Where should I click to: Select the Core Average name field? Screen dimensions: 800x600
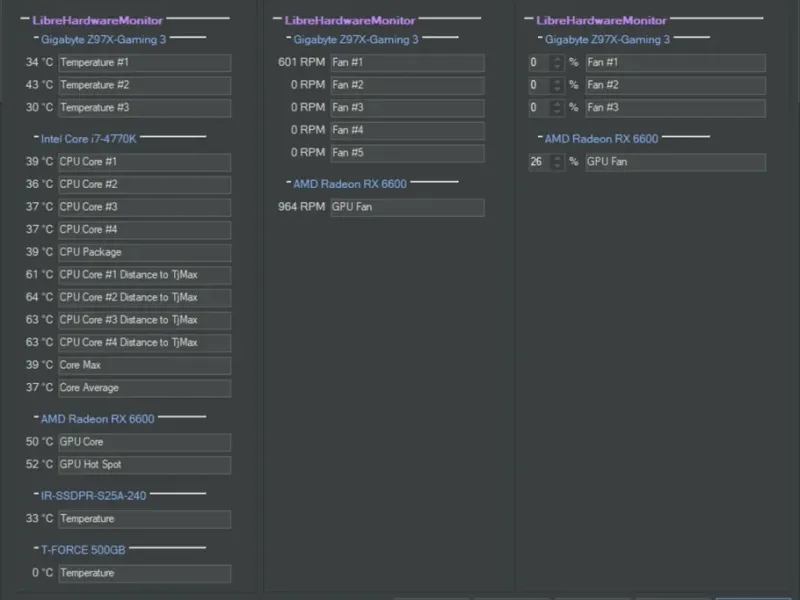[144, 388]
